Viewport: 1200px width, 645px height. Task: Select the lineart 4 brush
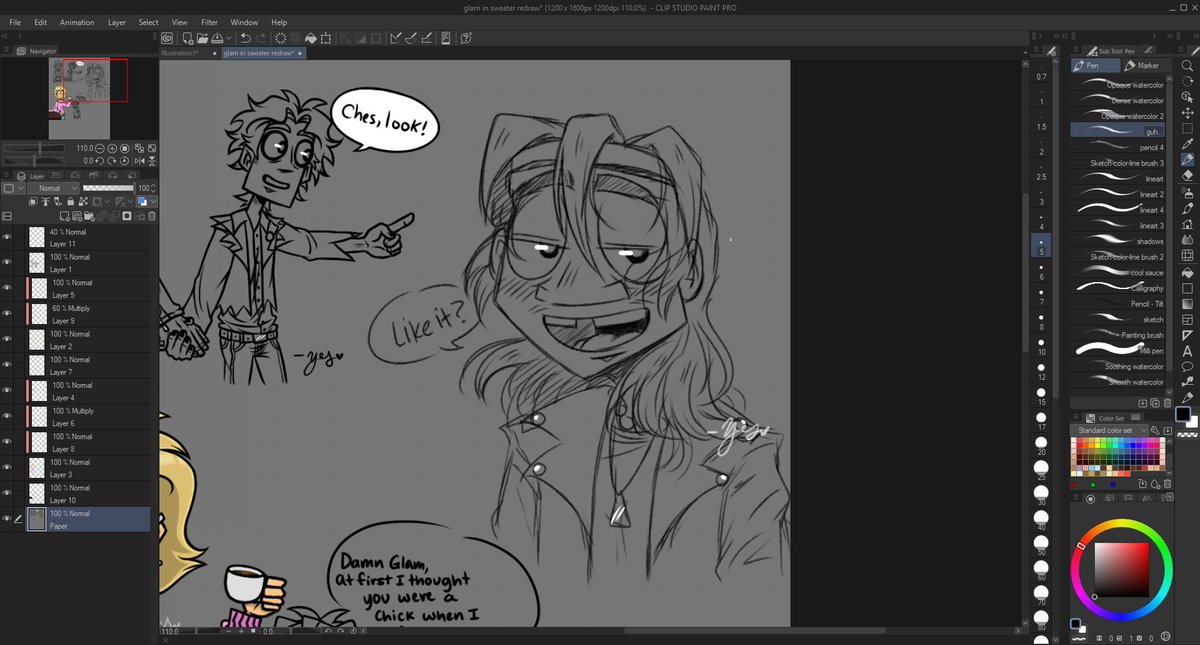(x=1118, y=210)
